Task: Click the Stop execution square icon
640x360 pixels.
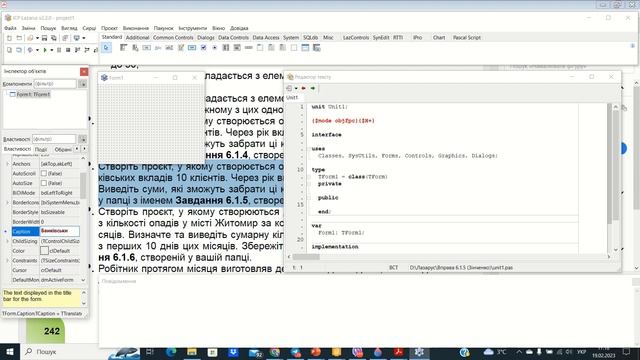Action: click(68, 50)
